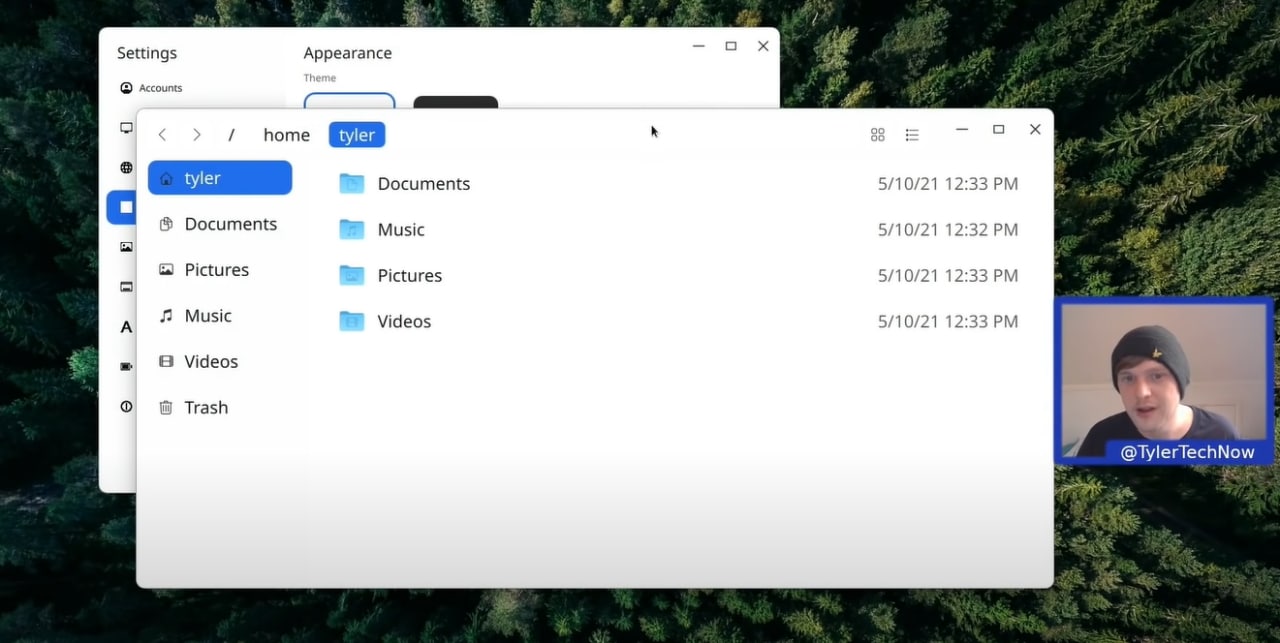Click the dock icon in Settings sidebar
The image size is (1280, 643).
pos(126,287)
